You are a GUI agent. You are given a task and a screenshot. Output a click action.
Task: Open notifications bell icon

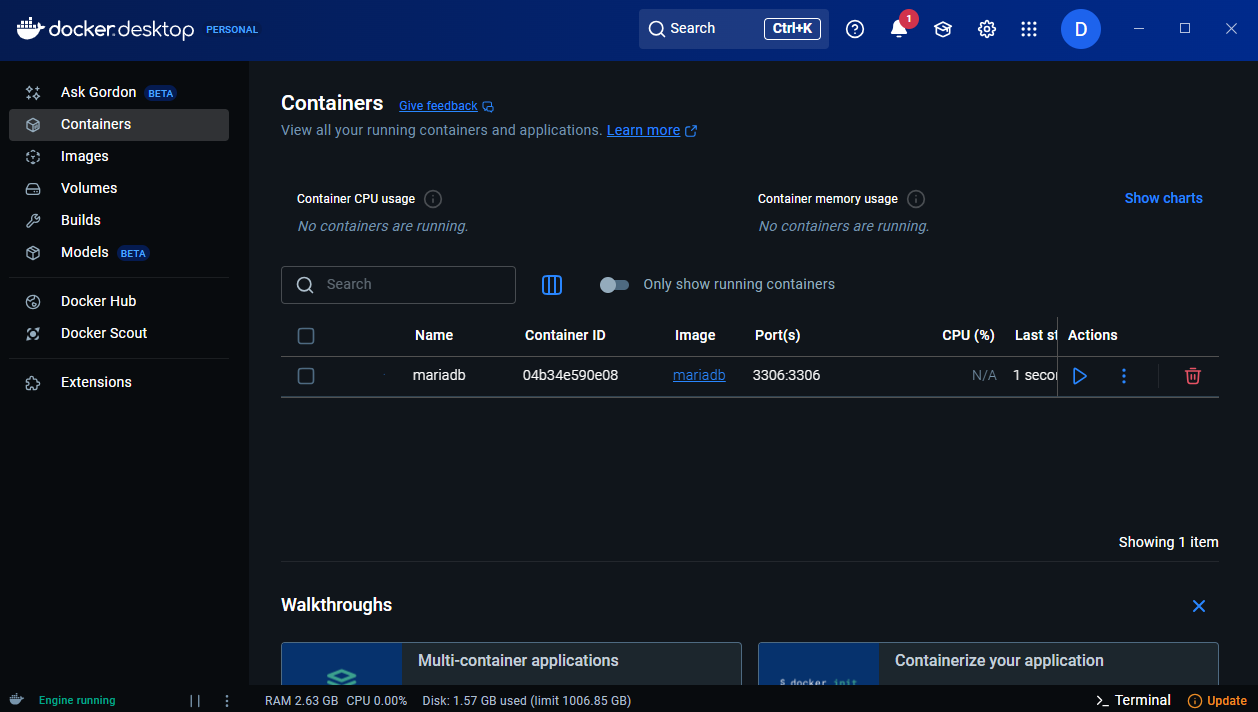[899, 29]
